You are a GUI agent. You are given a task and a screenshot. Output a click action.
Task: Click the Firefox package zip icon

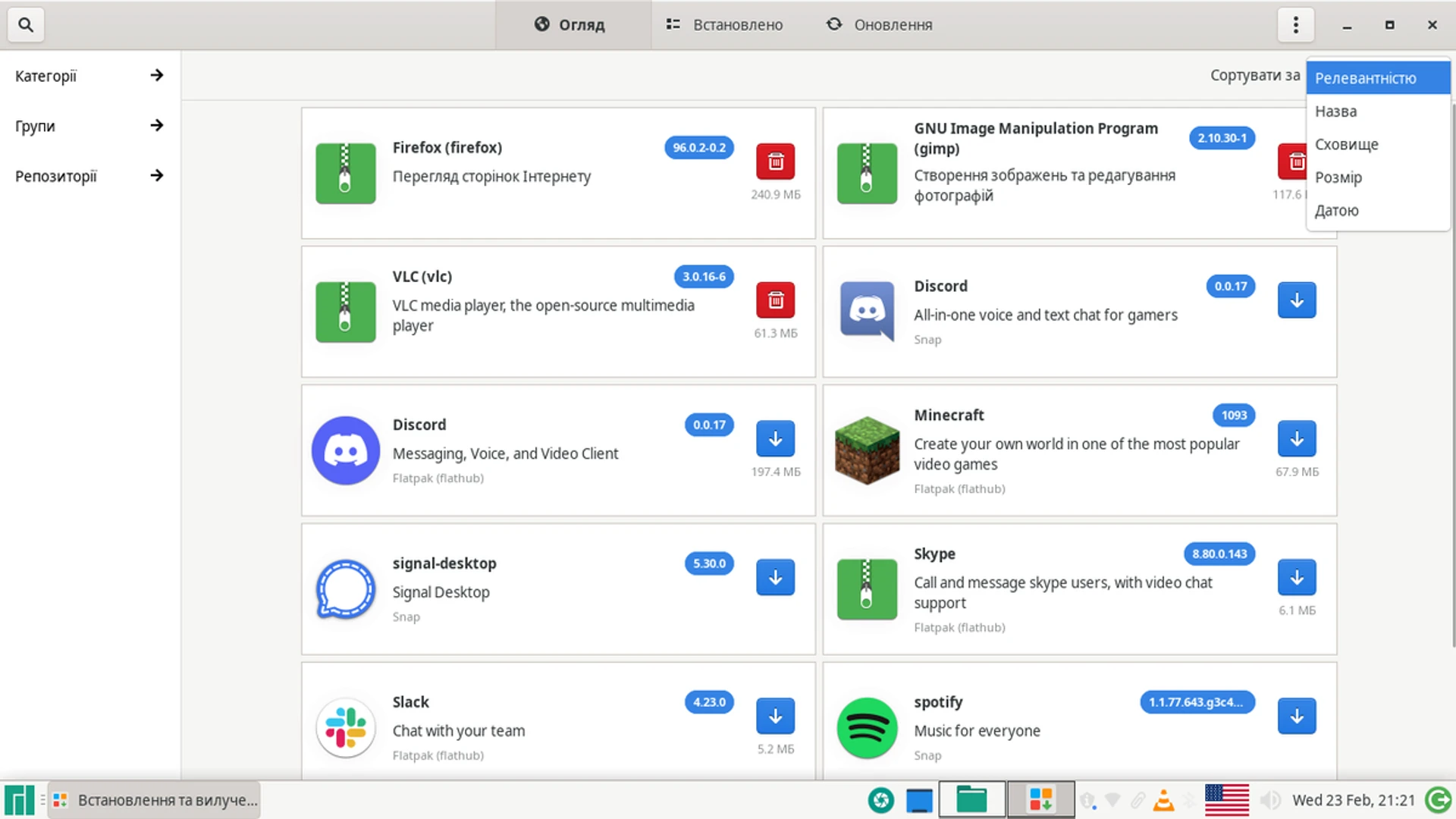tap(345, 173)
